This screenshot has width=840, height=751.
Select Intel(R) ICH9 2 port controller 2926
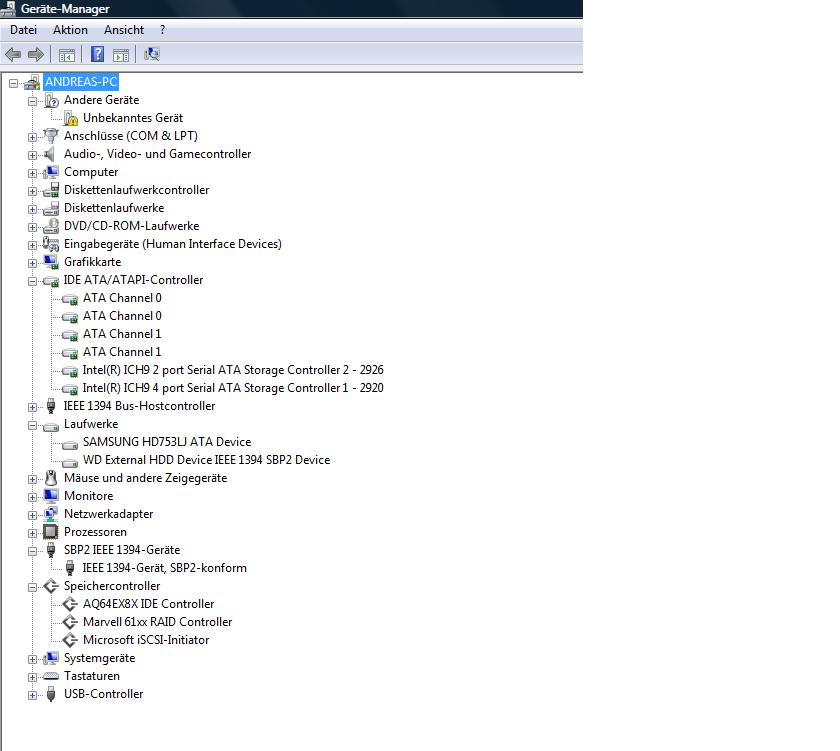(x=233, y=370)
